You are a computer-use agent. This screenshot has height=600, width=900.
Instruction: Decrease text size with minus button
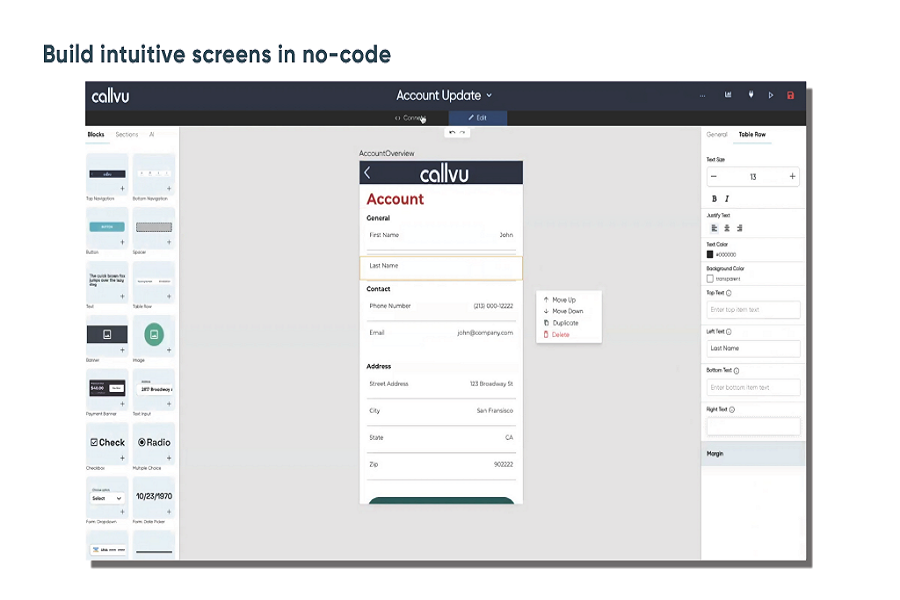tap(713, 177)
